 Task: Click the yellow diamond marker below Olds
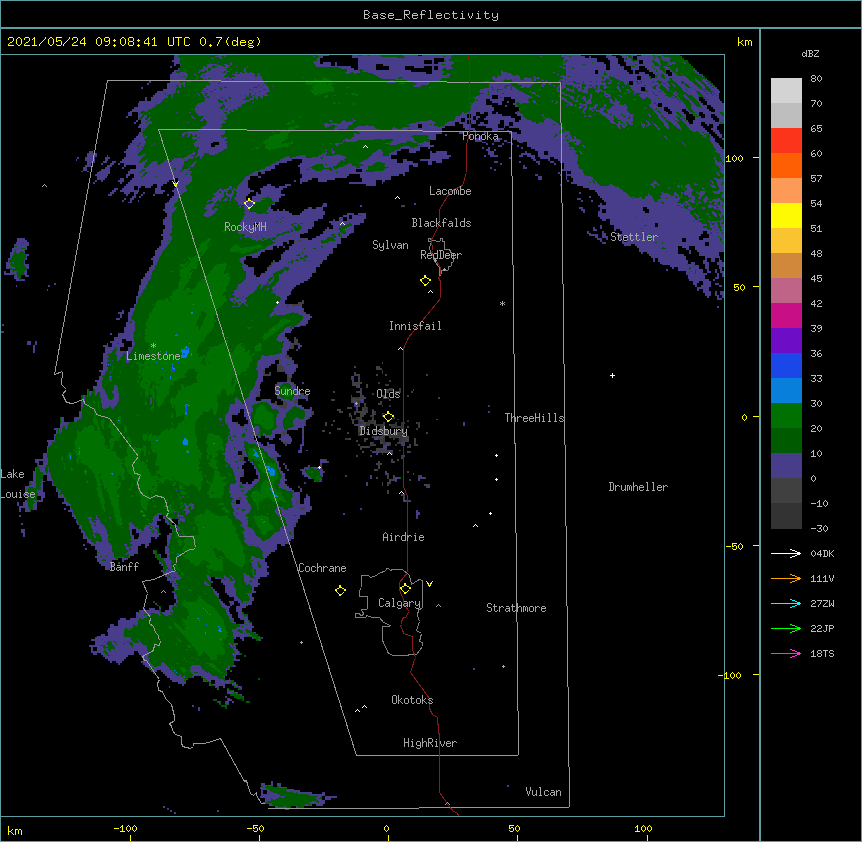(x=388, y=417)
